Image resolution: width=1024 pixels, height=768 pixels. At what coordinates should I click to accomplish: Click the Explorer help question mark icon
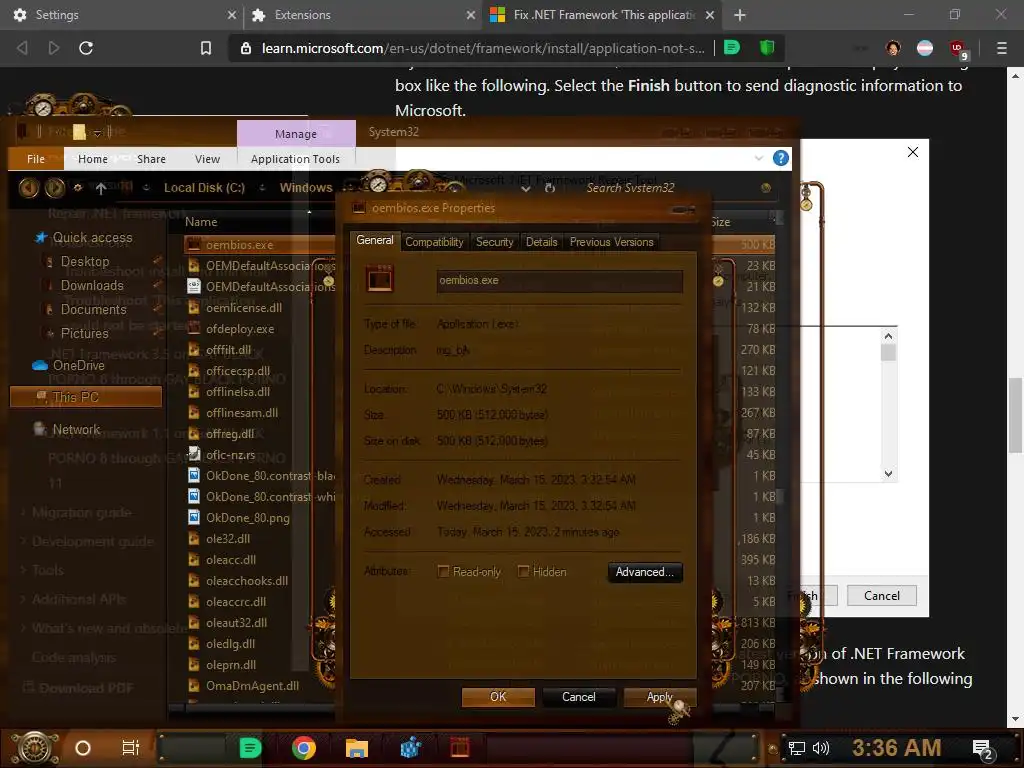[x=780, y=158]
